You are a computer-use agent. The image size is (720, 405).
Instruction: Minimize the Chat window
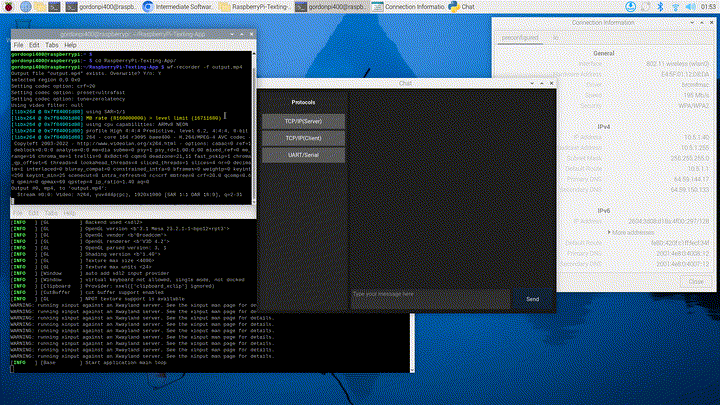pos(532,84)
